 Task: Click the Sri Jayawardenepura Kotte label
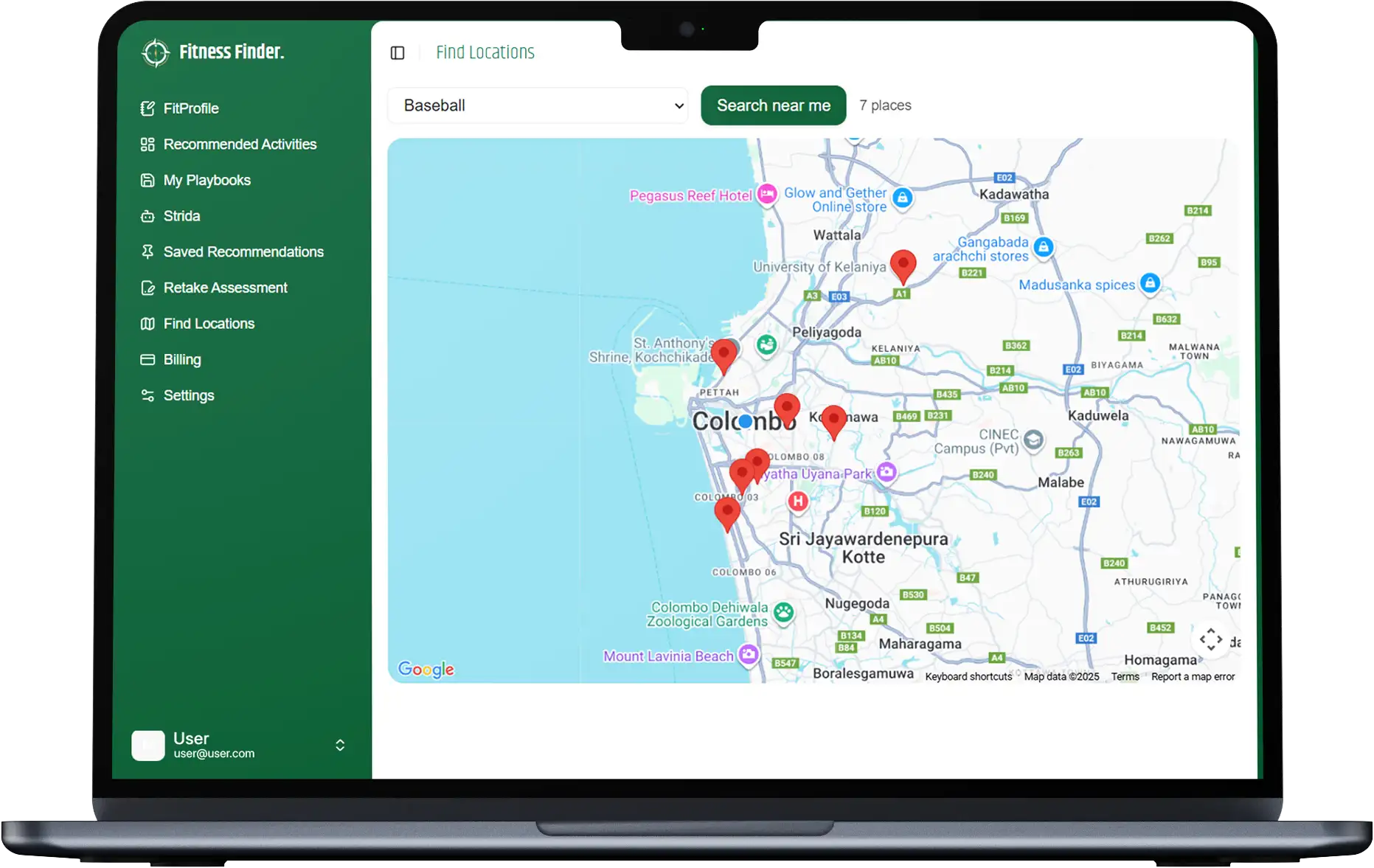864,548
